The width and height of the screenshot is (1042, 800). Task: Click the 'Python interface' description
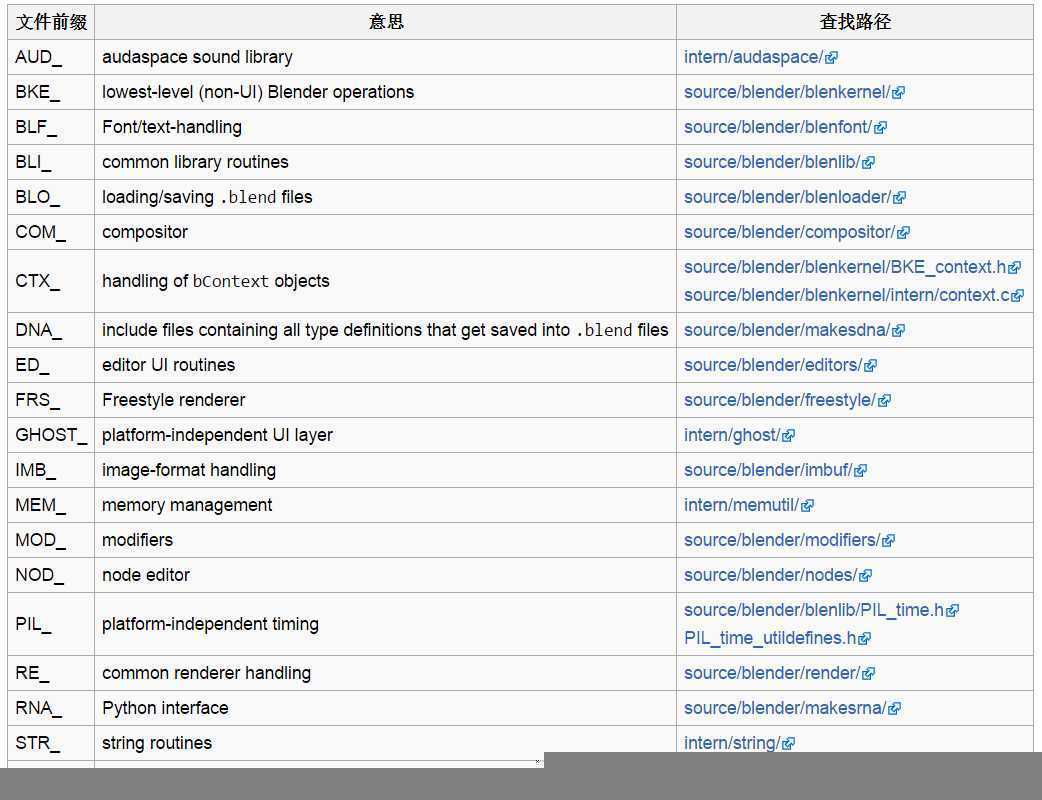[165, 708]
